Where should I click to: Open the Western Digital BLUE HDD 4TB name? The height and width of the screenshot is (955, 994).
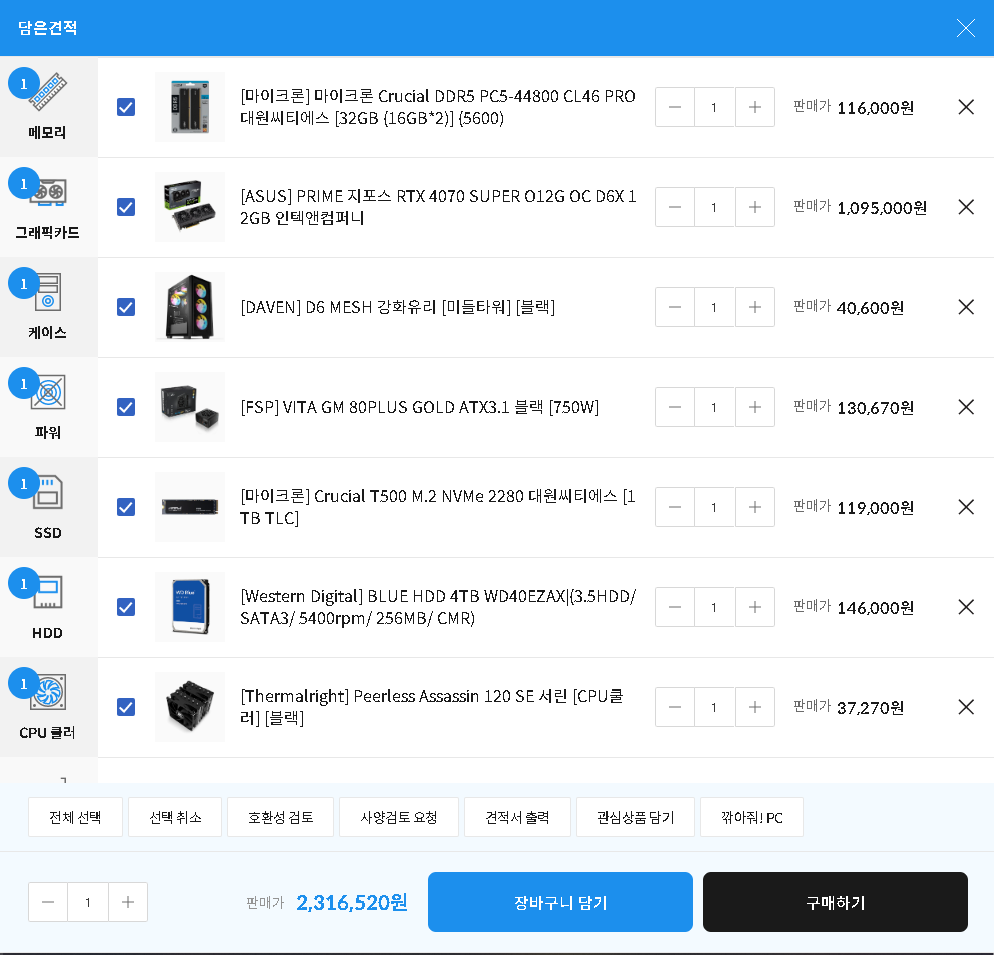(x=438, y=607)
